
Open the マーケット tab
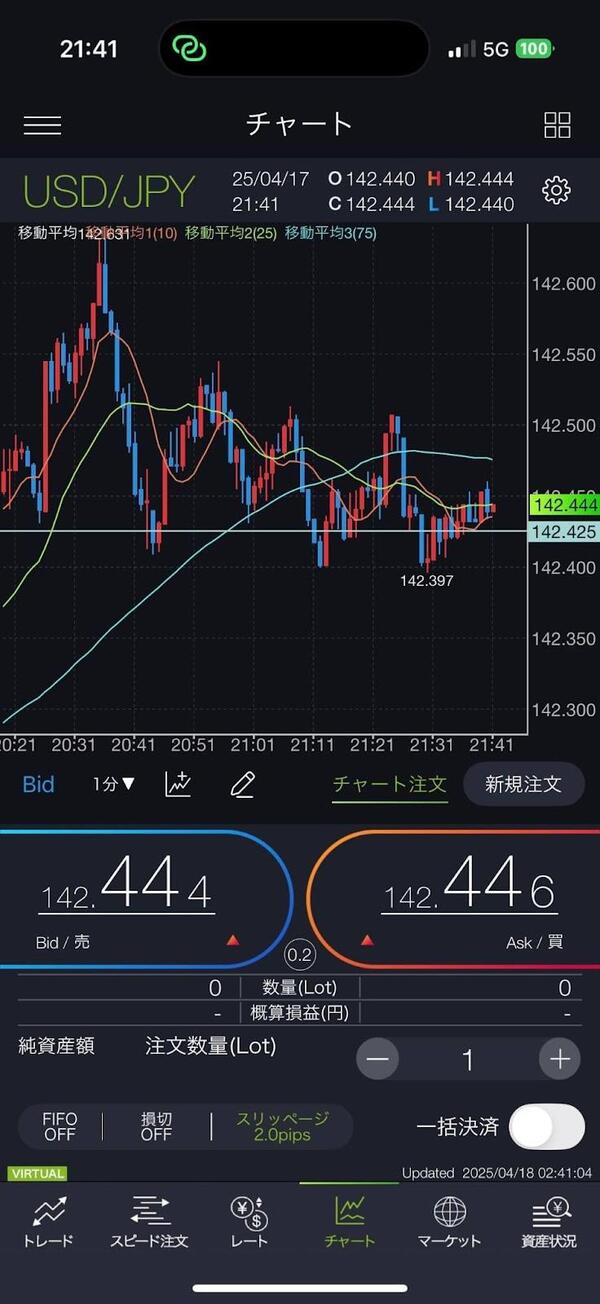pos(449,1222)
